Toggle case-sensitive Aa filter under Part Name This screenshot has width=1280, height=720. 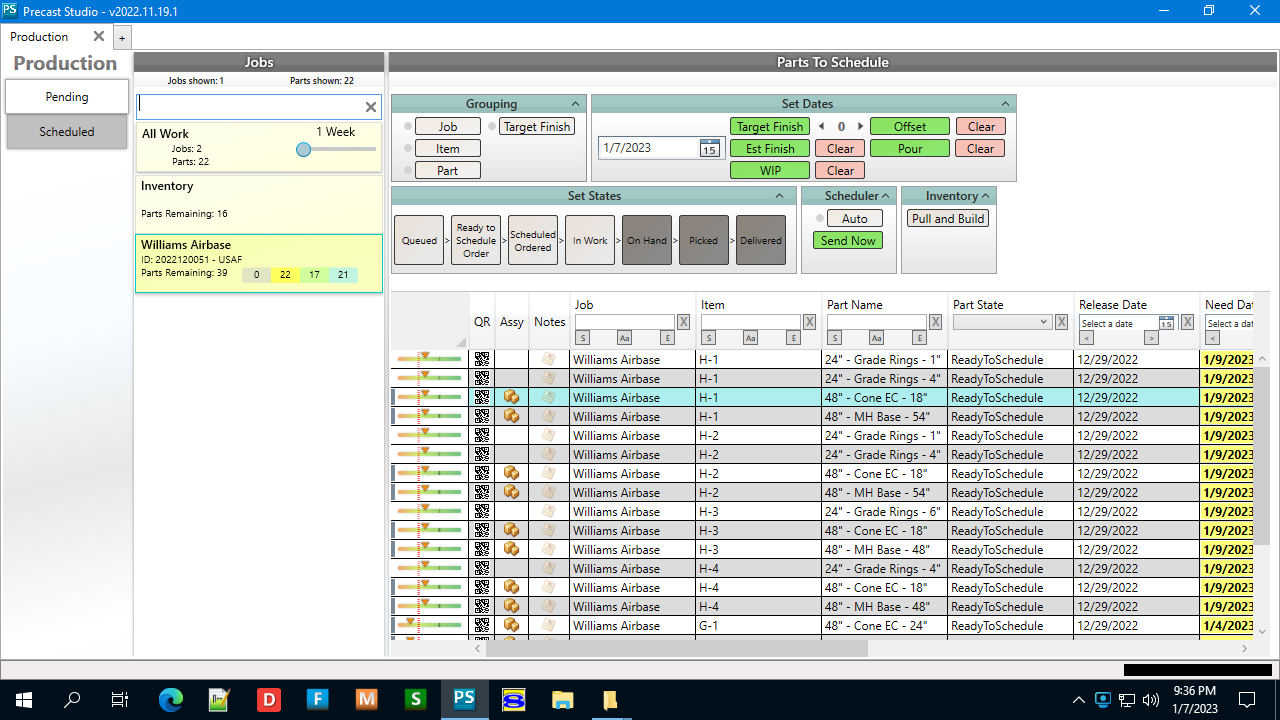coord(876,338)
